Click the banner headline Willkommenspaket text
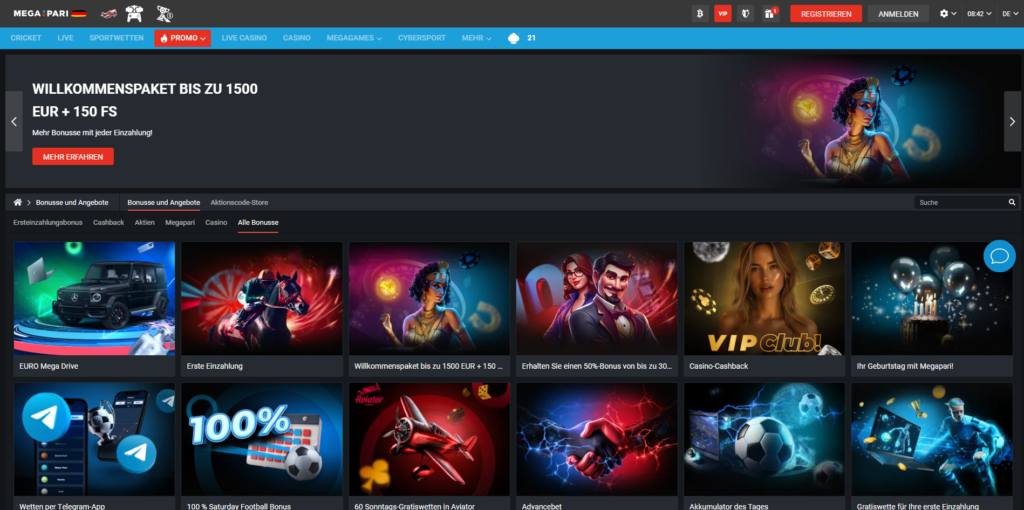Viewport: 1024px width, 510px height. [x=145, y=100]
